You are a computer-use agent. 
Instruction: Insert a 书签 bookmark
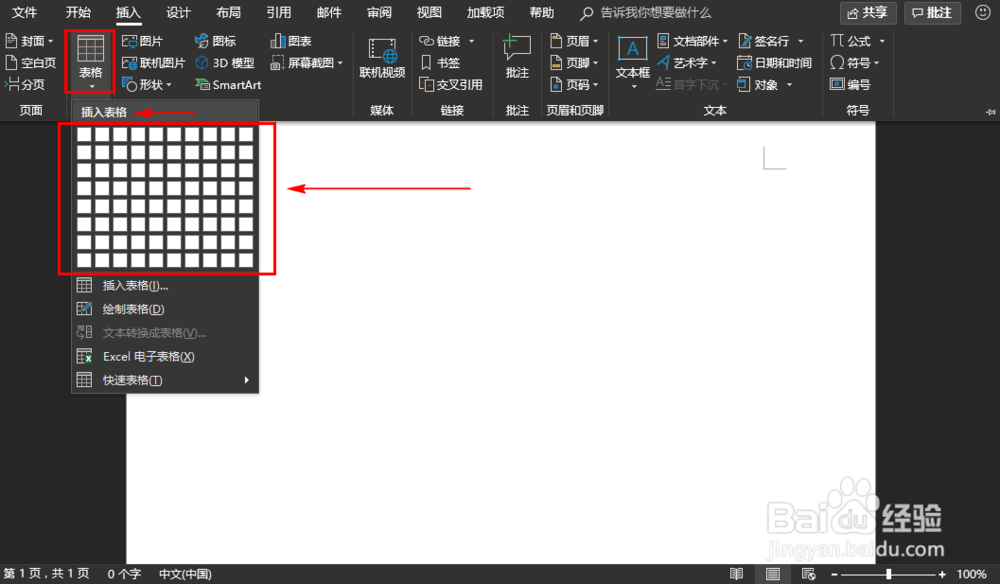point(440,62)
